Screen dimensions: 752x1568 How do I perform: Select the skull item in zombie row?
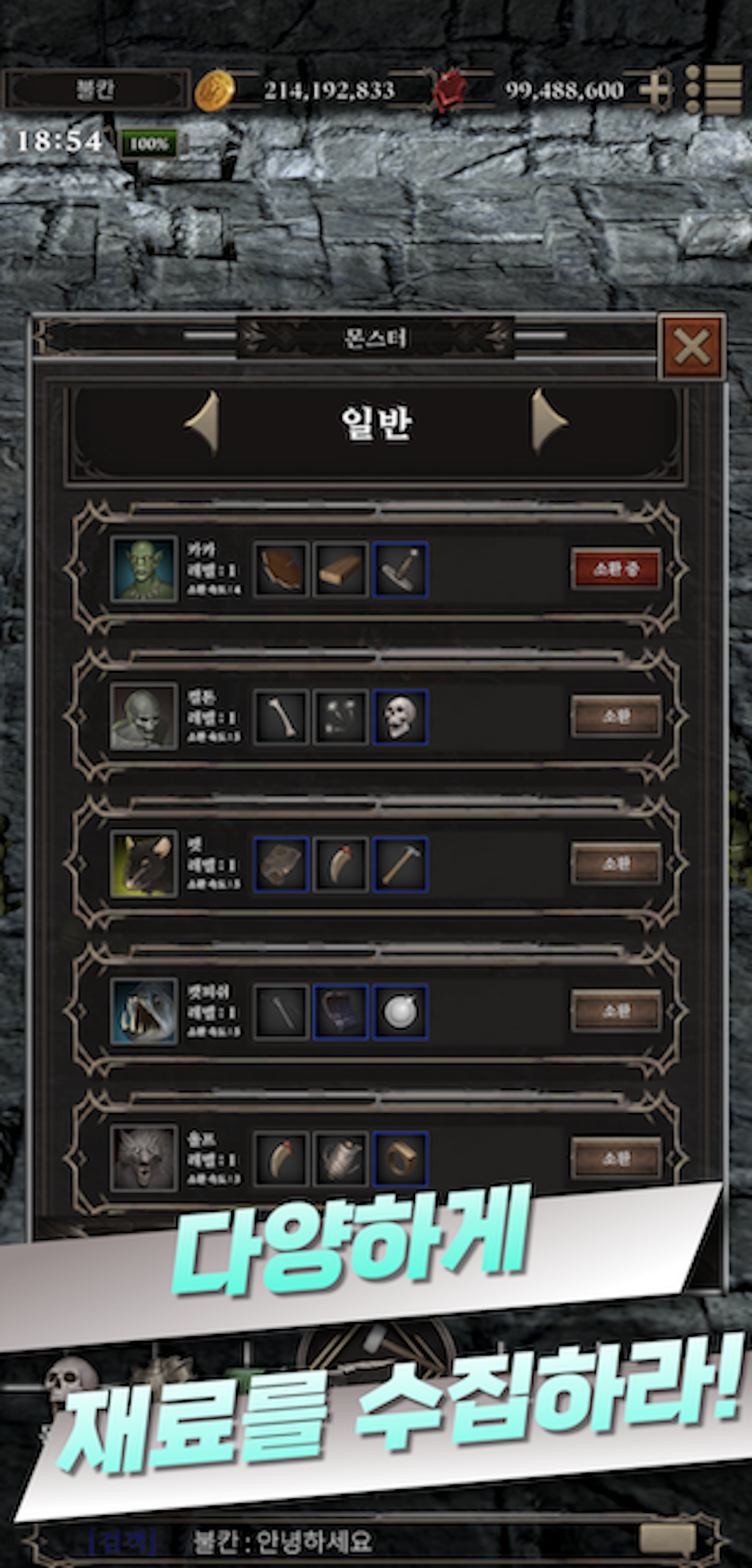tap(400, 717)
